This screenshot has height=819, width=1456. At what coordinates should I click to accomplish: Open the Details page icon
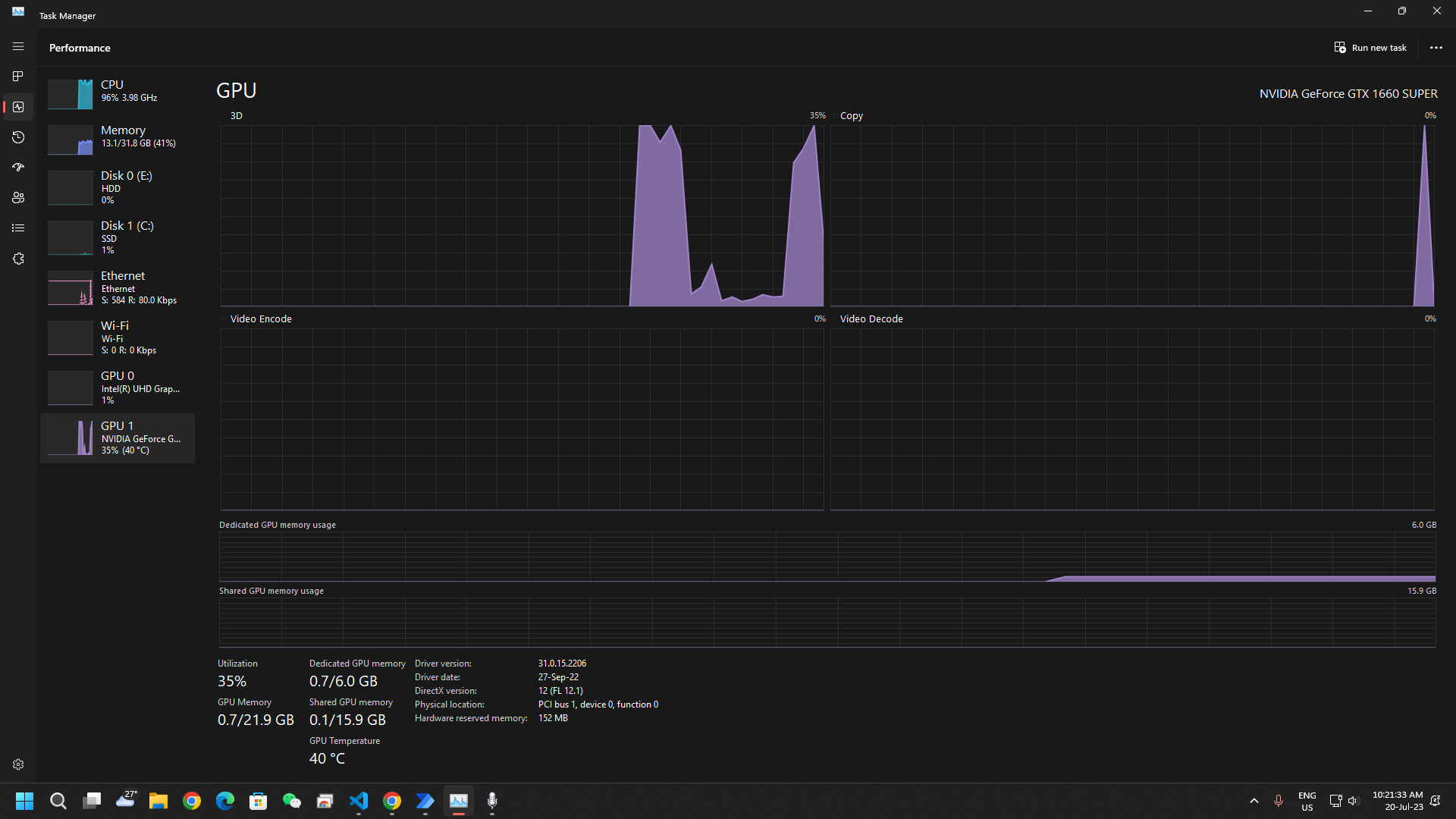18,228
